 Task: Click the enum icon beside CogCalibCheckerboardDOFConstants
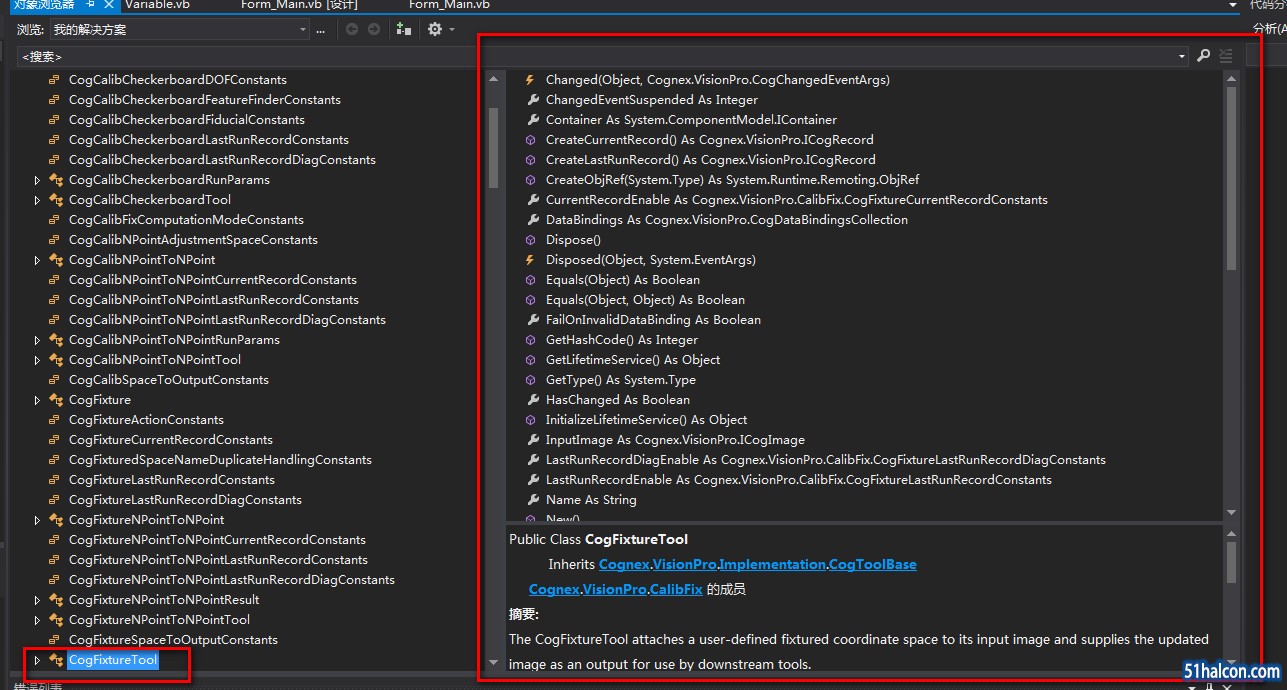pos(54,80)
